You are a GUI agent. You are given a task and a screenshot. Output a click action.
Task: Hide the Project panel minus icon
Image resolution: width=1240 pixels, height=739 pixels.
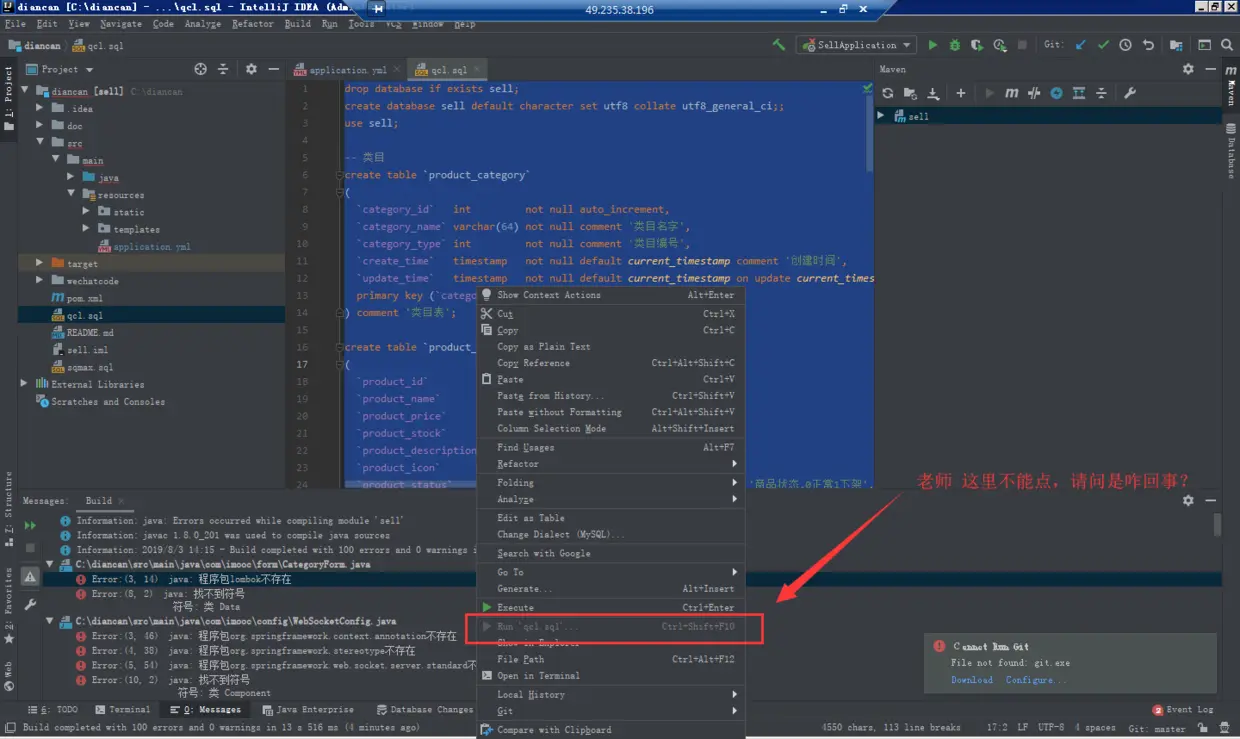[x=273, y=69]
